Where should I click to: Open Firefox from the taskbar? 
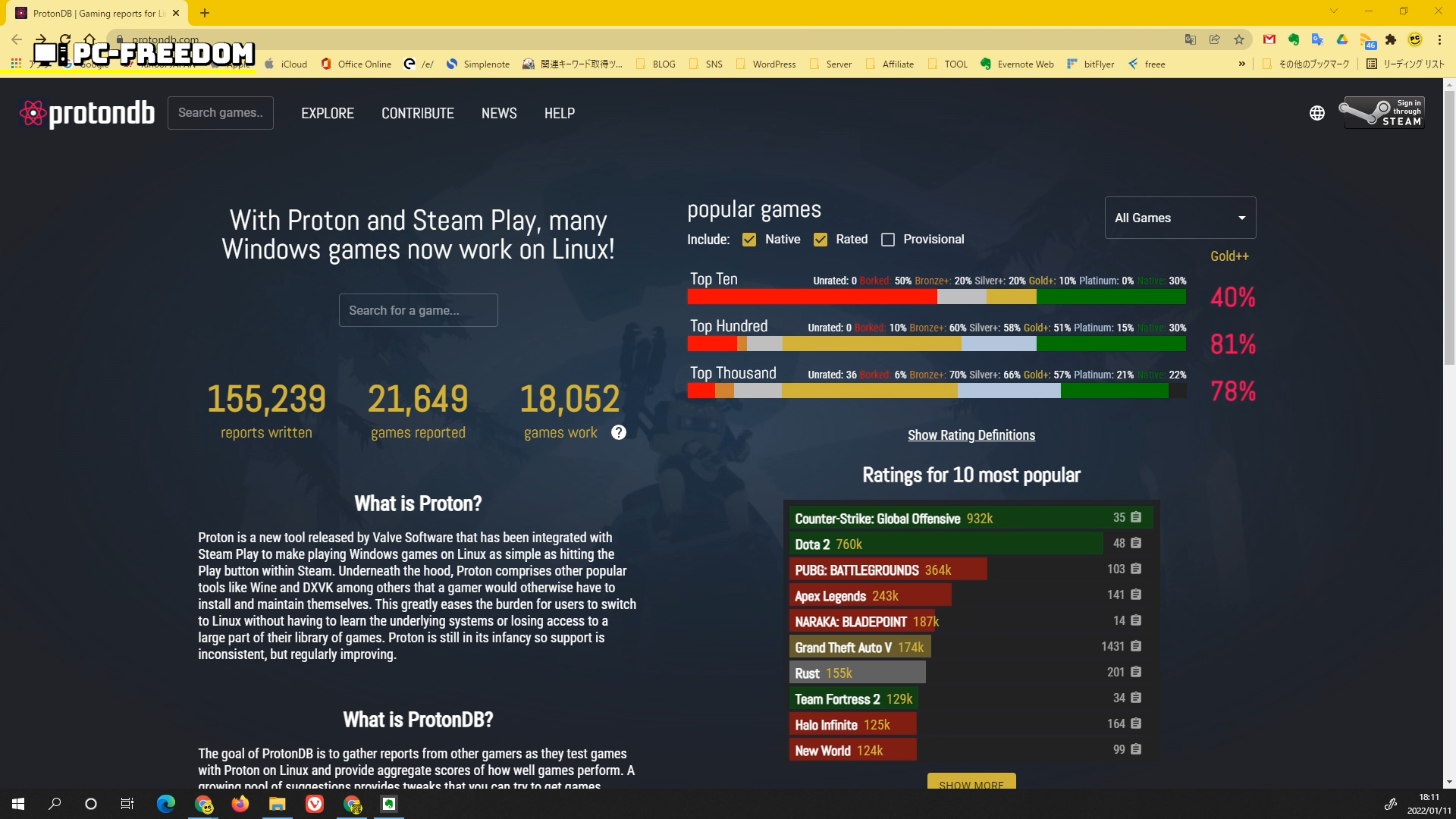pos(240,804)
